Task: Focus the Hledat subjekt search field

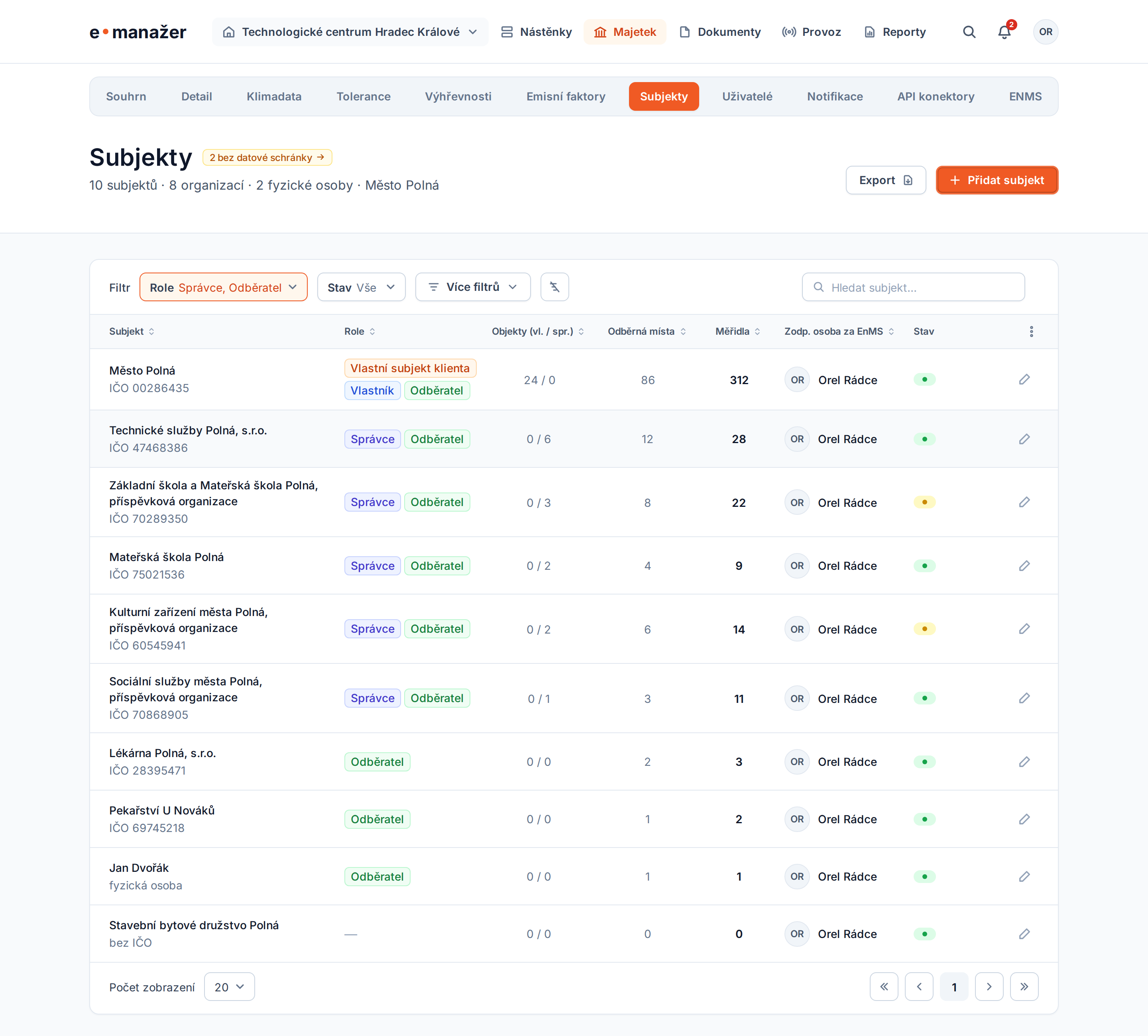Action: tap(913, 287)
